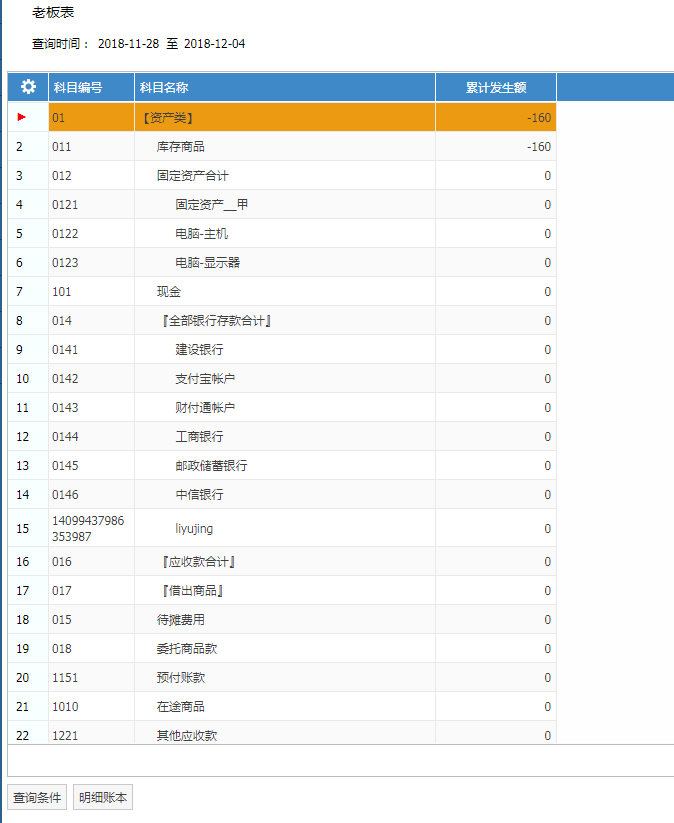Select the 待摊费用 row
This screenshot has width=674, height=823.
[282, 619]
